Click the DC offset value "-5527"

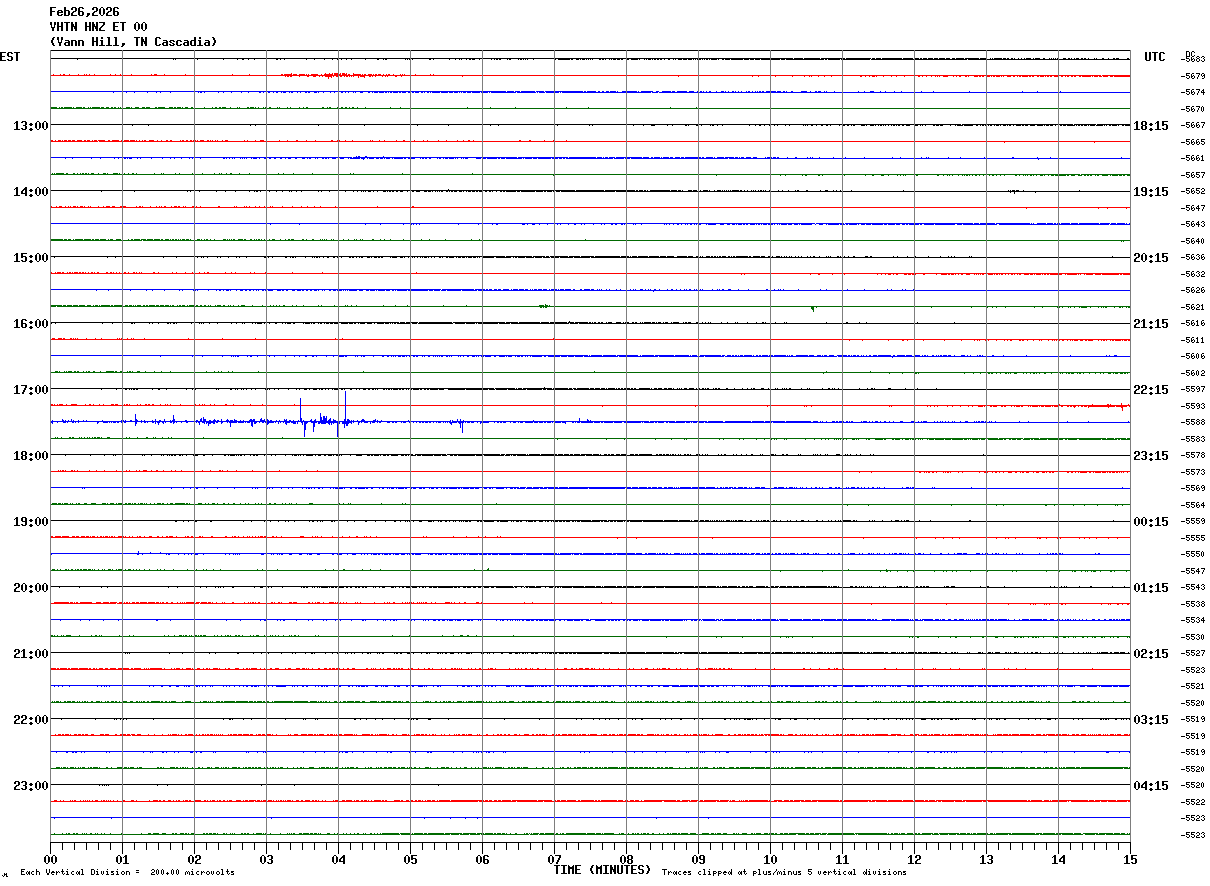click(1193, 653)
